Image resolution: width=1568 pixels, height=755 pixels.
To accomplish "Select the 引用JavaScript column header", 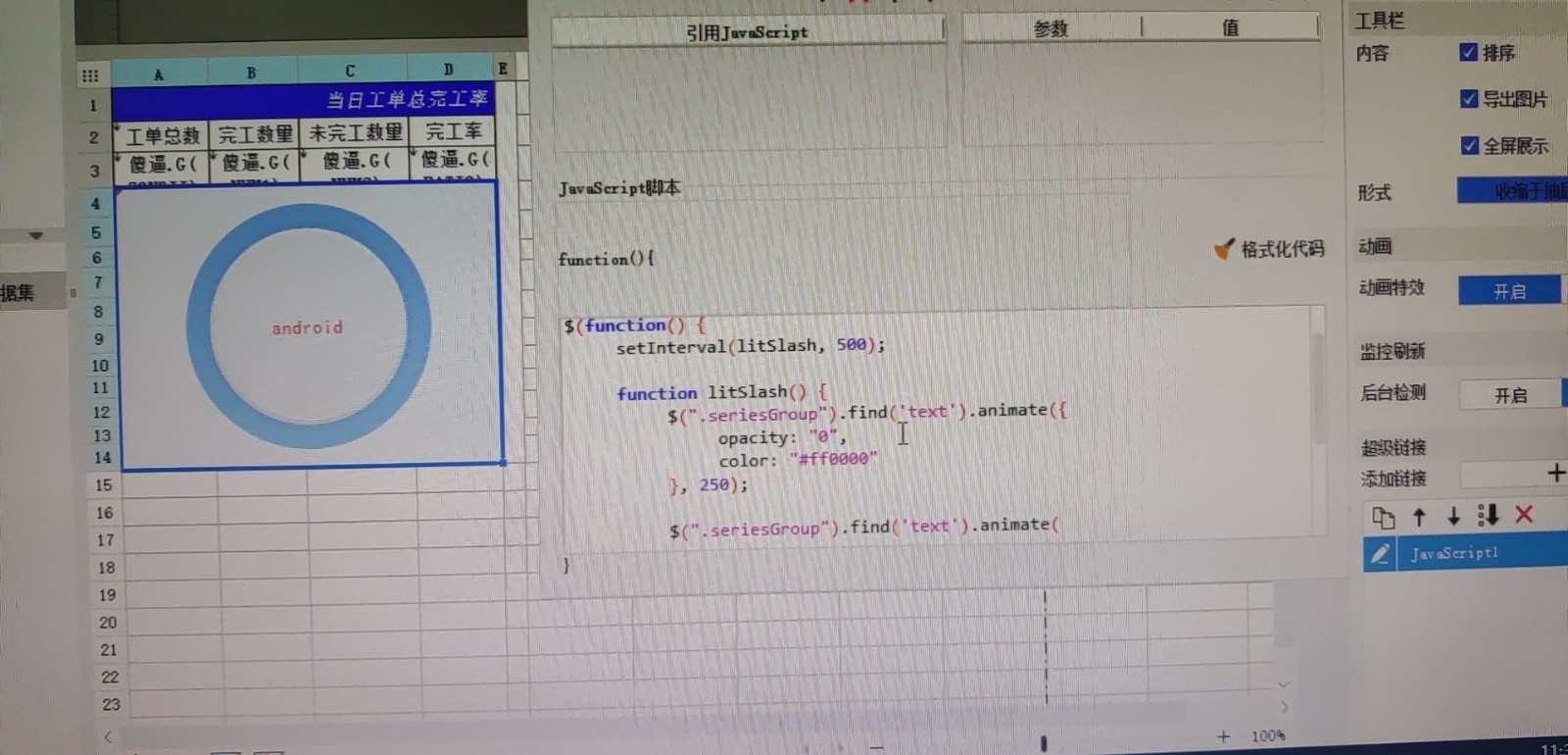I will point(747,31).
